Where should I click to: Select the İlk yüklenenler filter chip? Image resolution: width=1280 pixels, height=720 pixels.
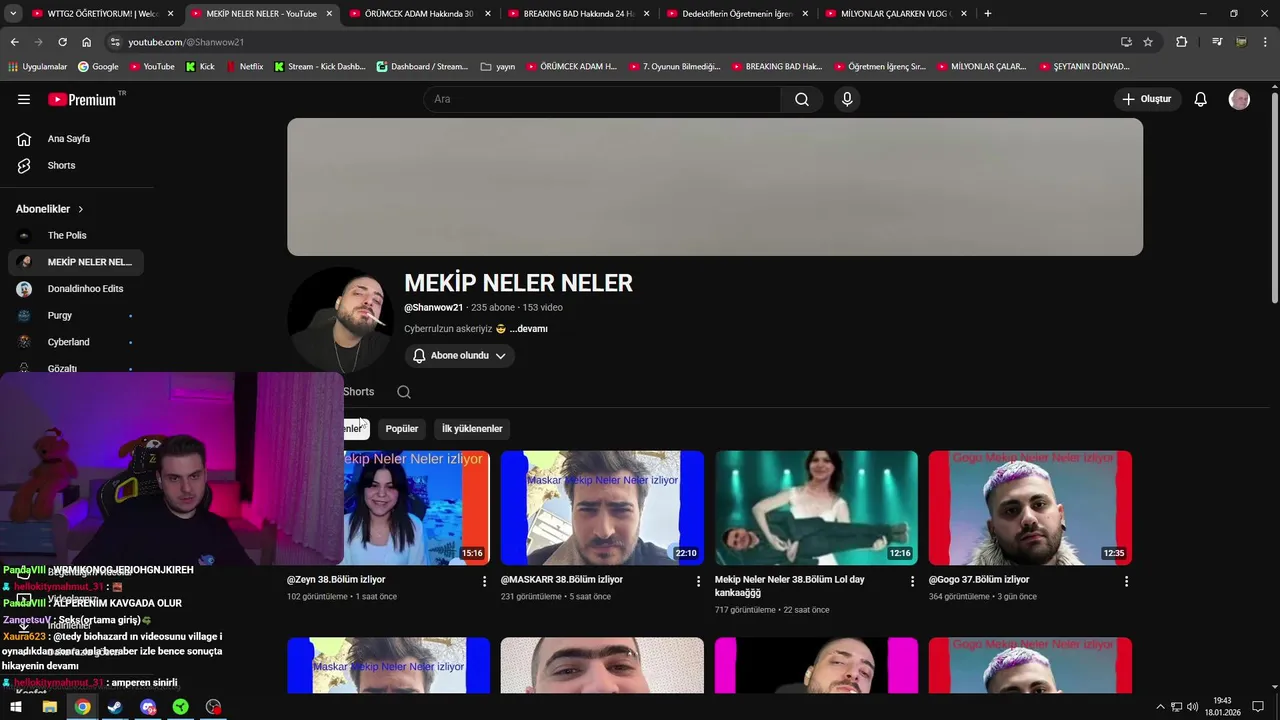(x=472, y=429)
